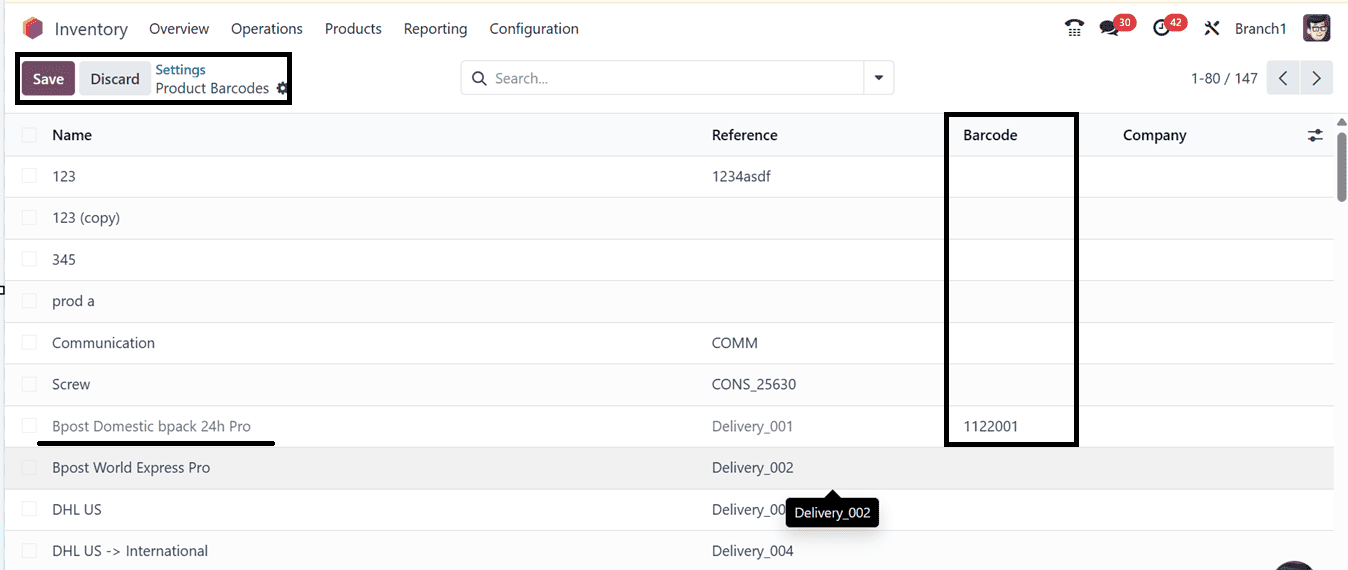Open the Branch1 company switcher
This screenshot has width=1348, height=570.
[1260, 29]
